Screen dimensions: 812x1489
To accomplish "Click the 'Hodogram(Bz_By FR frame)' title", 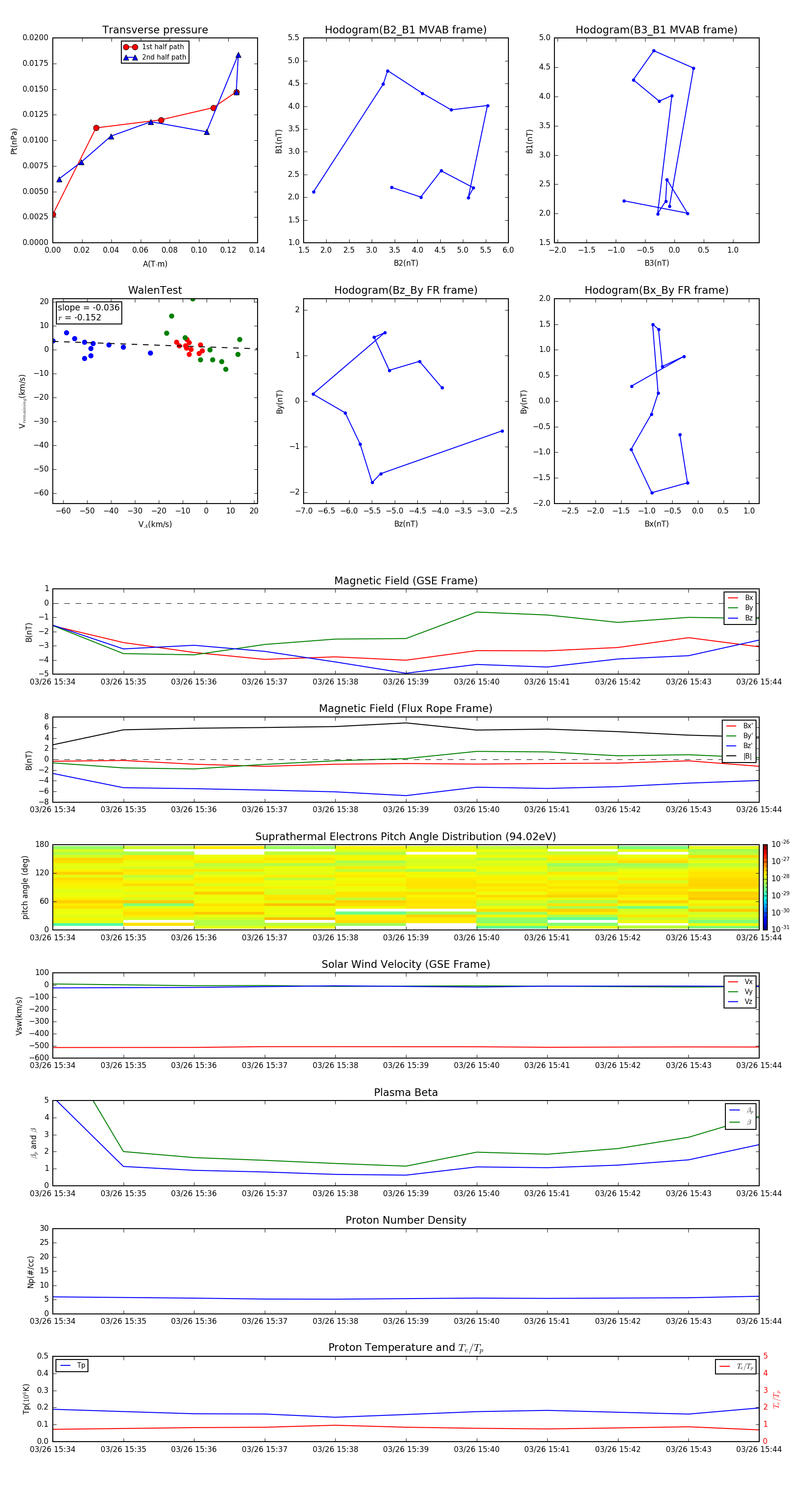I will (x=406, y=290).
